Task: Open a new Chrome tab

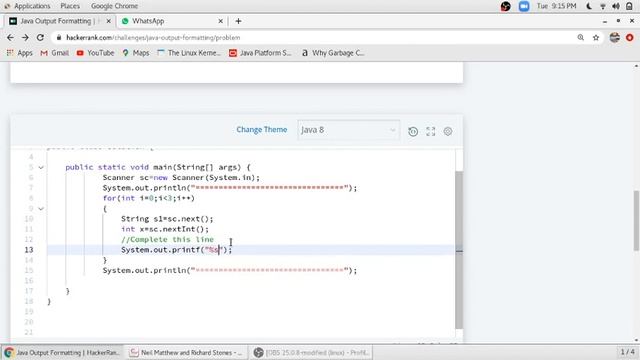Action: 238,21
